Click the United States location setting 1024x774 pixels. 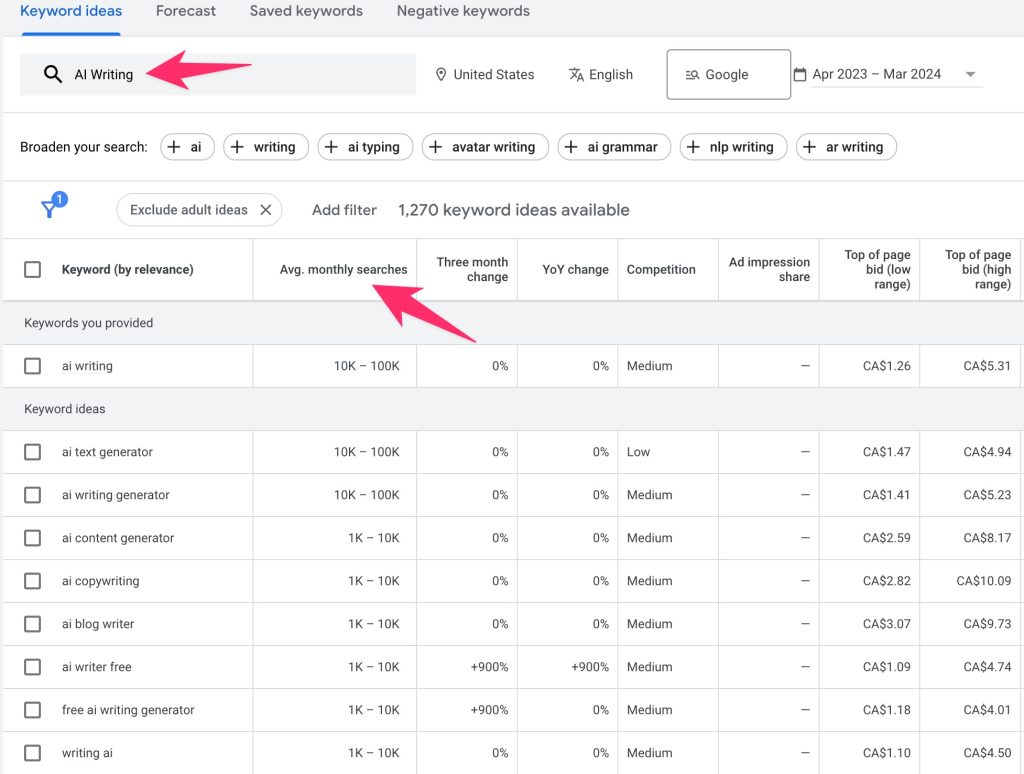493,75
